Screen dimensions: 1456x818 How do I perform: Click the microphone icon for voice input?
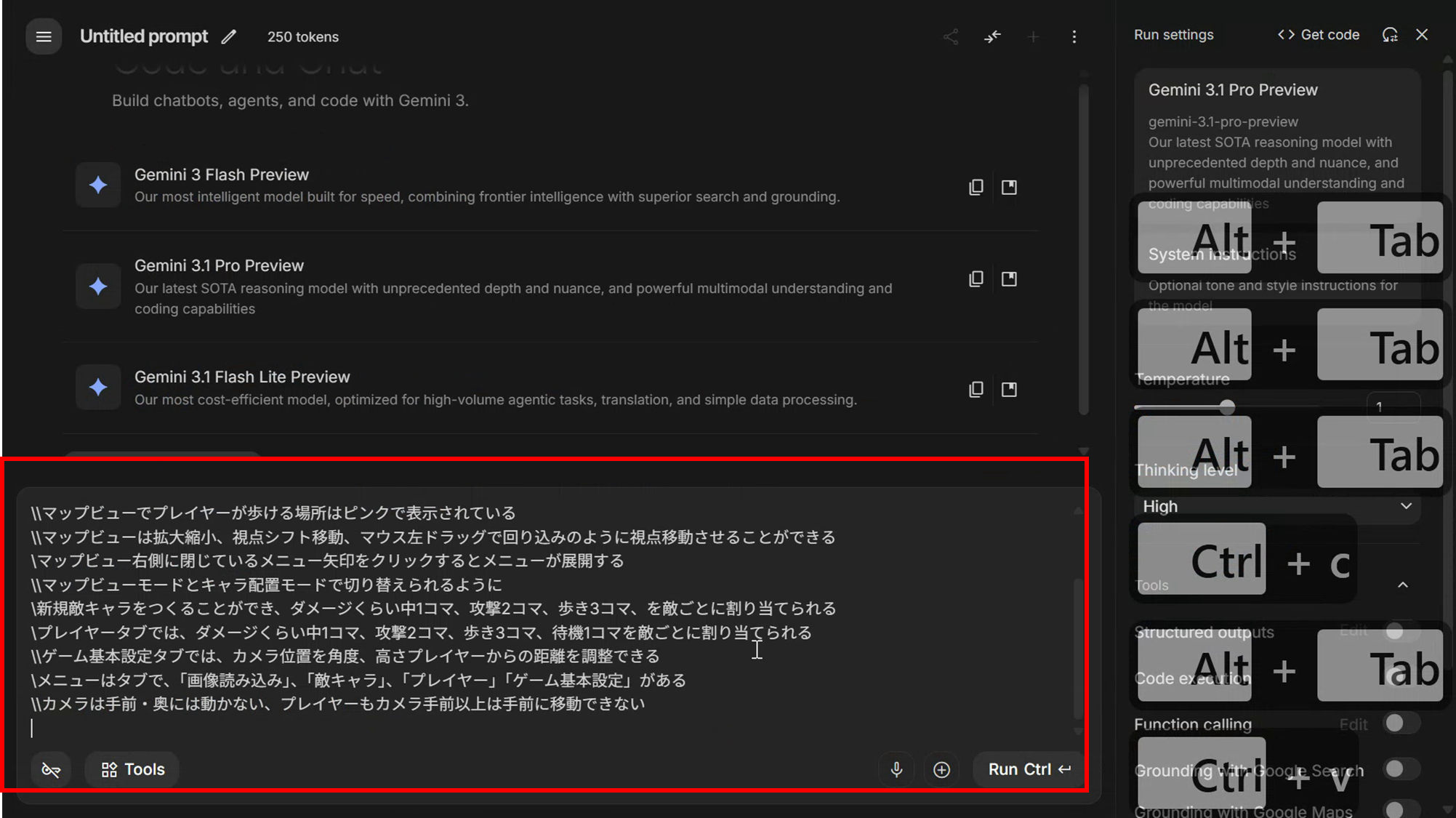(x=896, y=769)
